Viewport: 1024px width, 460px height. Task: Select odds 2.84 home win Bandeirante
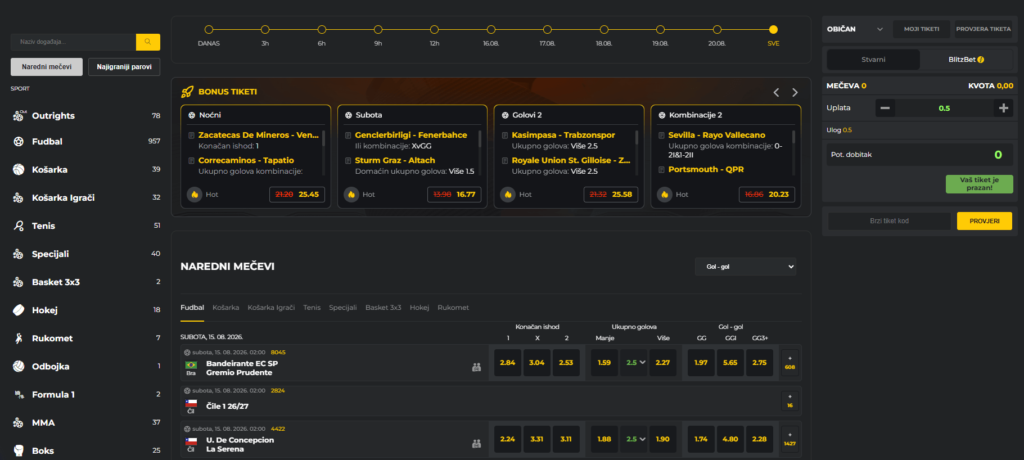(x=507, y=363)
